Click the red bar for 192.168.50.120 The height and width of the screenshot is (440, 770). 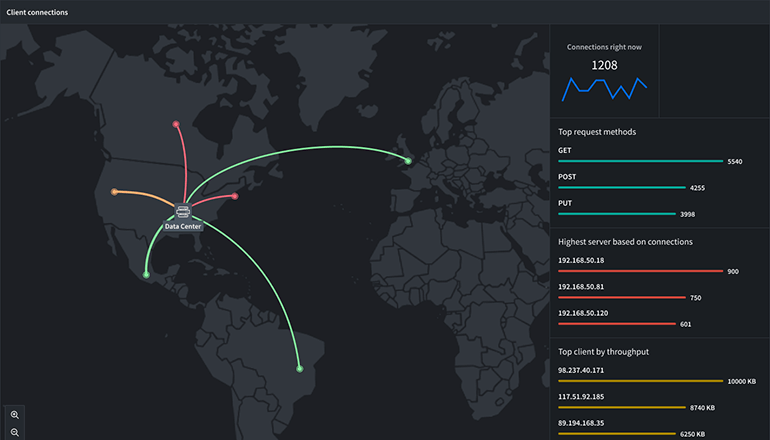coord(617,324)
